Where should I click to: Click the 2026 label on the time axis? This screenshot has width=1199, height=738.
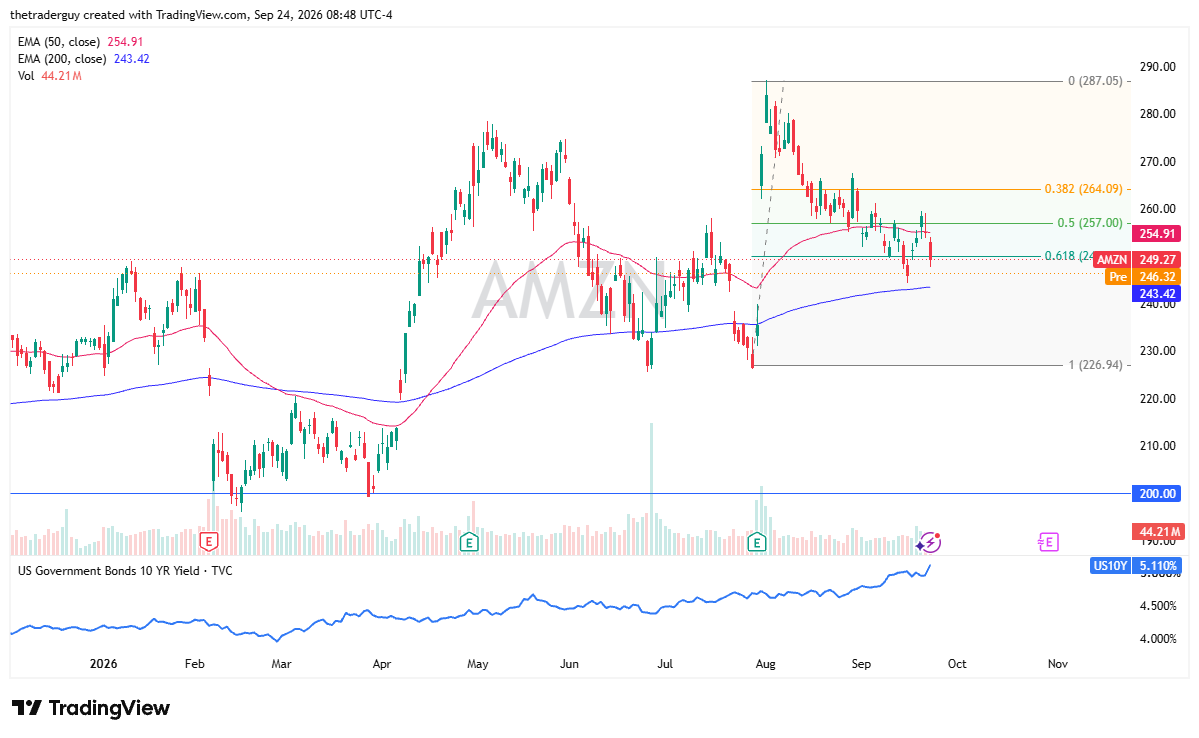point(103,664)
